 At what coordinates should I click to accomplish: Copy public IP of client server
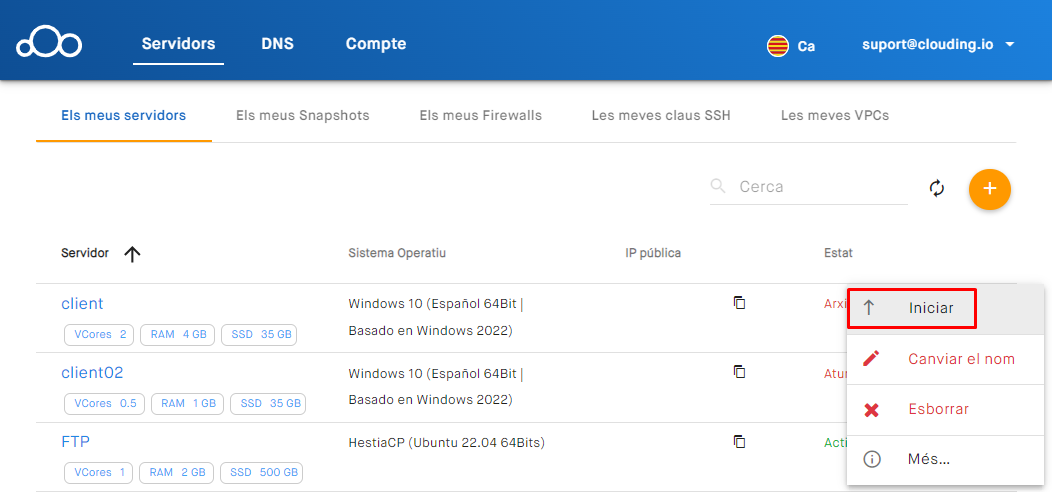click(739, 303)
